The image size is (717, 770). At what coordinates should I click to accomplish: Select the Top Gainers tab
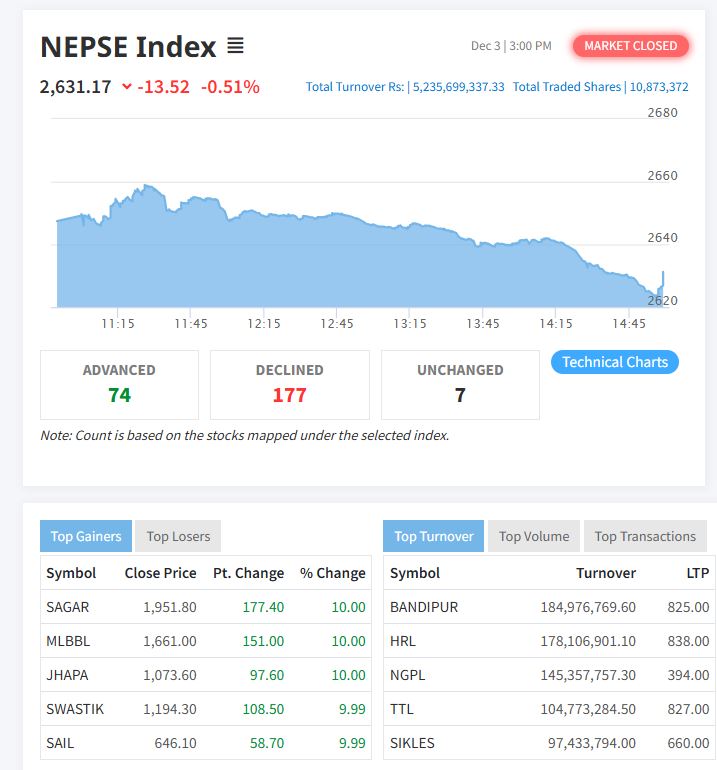point(86,536)
